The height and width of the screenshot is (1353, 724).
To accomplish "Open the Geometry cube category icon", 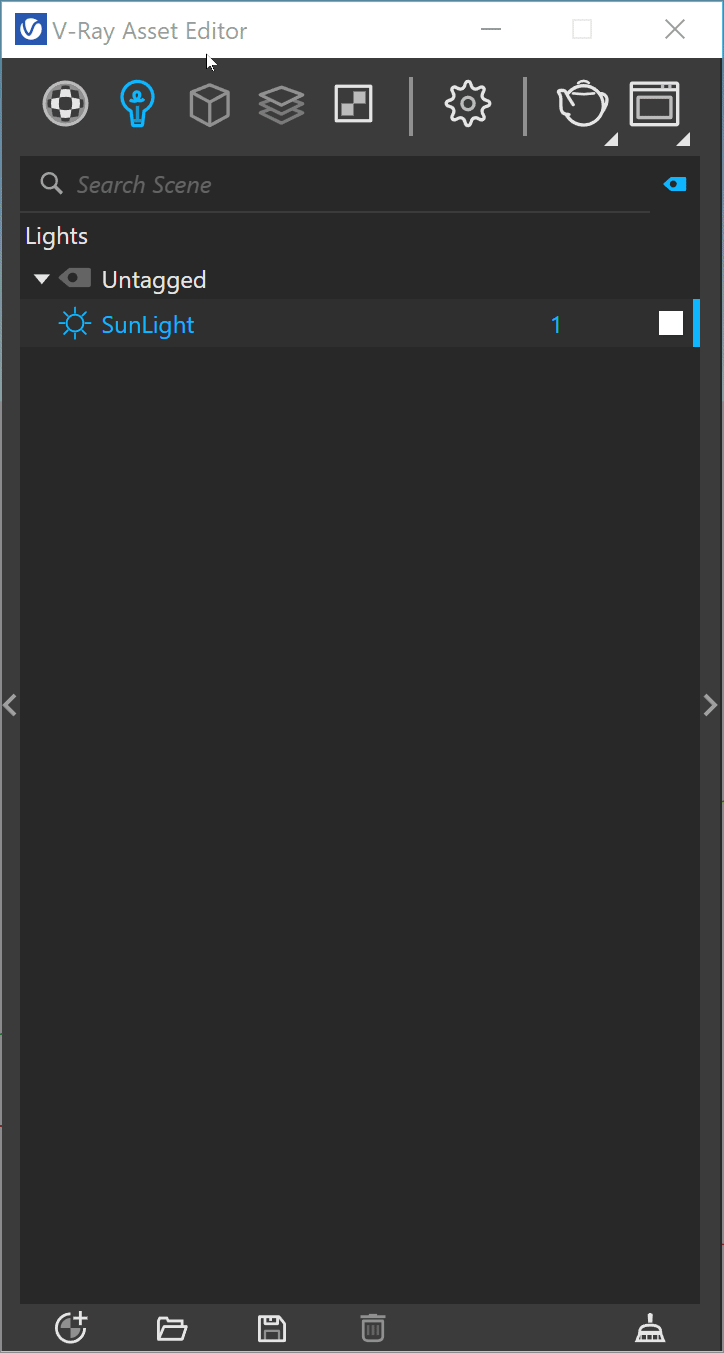I will 210,104.
